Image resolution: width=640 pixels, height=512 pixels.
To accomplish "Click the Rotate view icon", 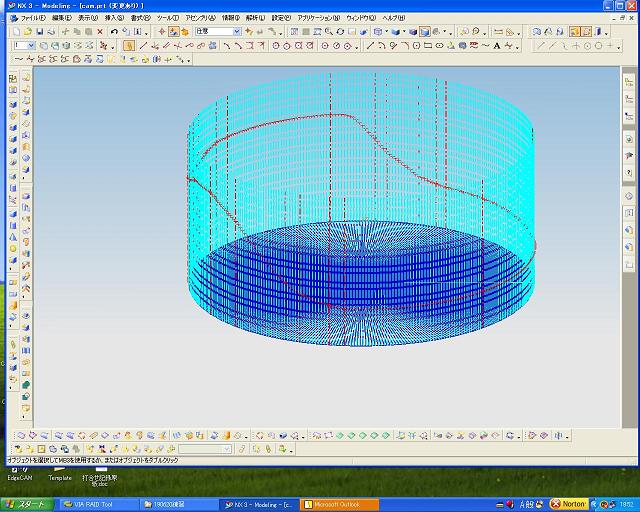I will coord(340,32).
